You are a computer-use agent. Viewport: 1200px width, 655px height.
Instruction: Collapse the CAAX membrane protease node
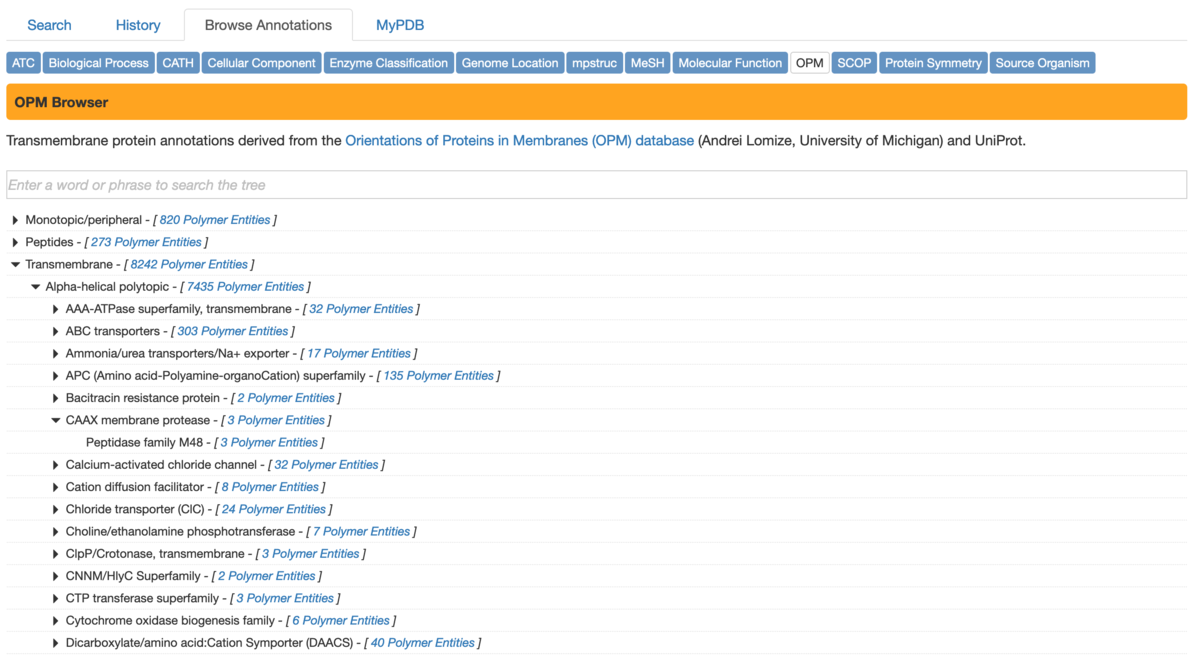pyautogui.click(x=56, y=420)
